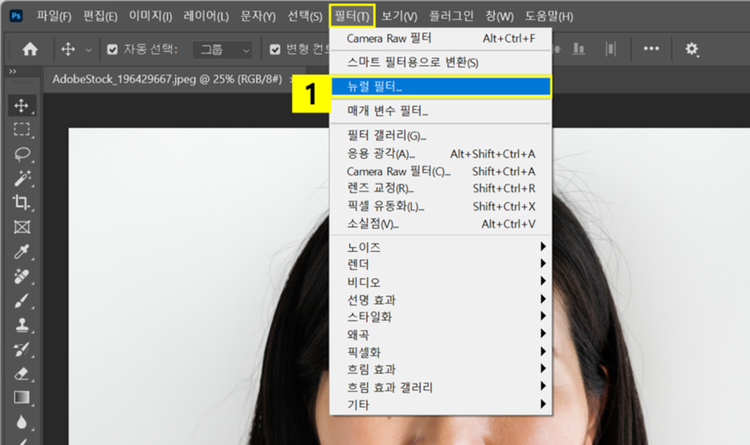This screenshot has width=750, height=445.
Task: Open the 편집(E) menu
Action: click(x=100, y=16)
